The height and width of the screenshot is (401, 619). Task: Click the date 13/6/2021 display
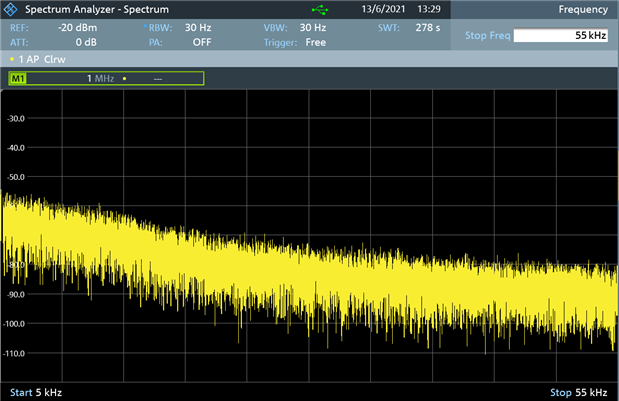click(382, 9)
